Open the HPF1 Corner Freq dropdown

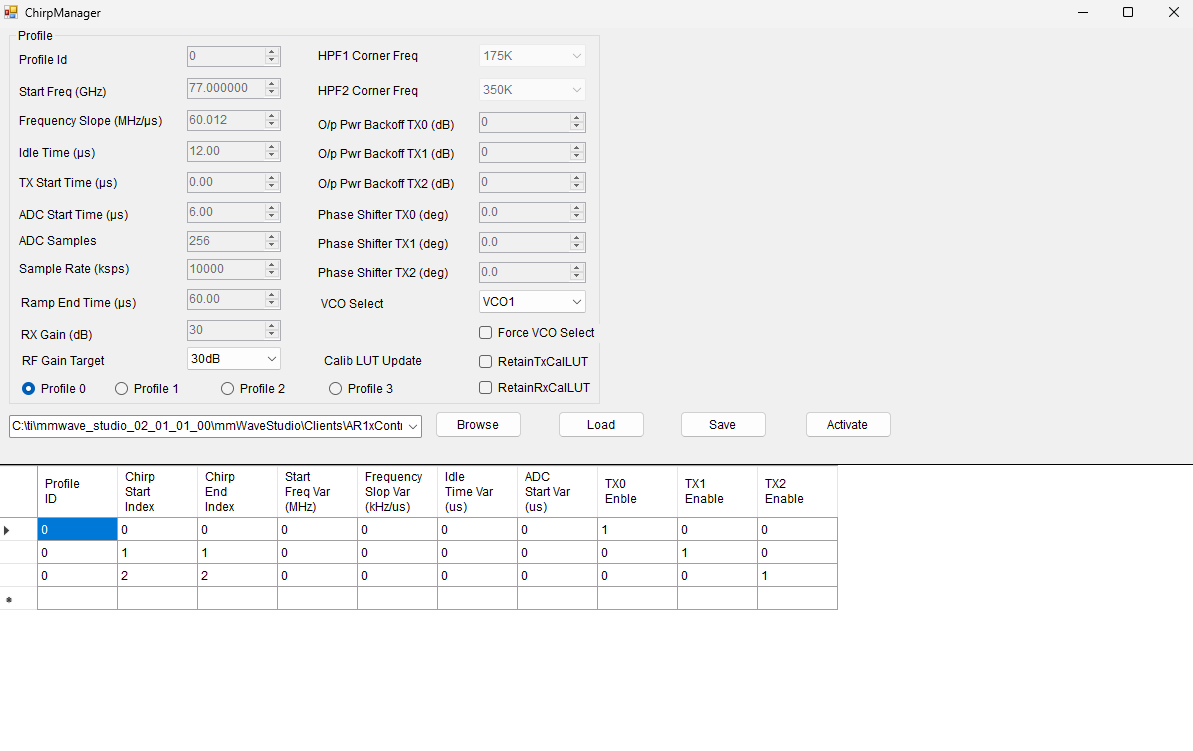(x=532, y=56)
